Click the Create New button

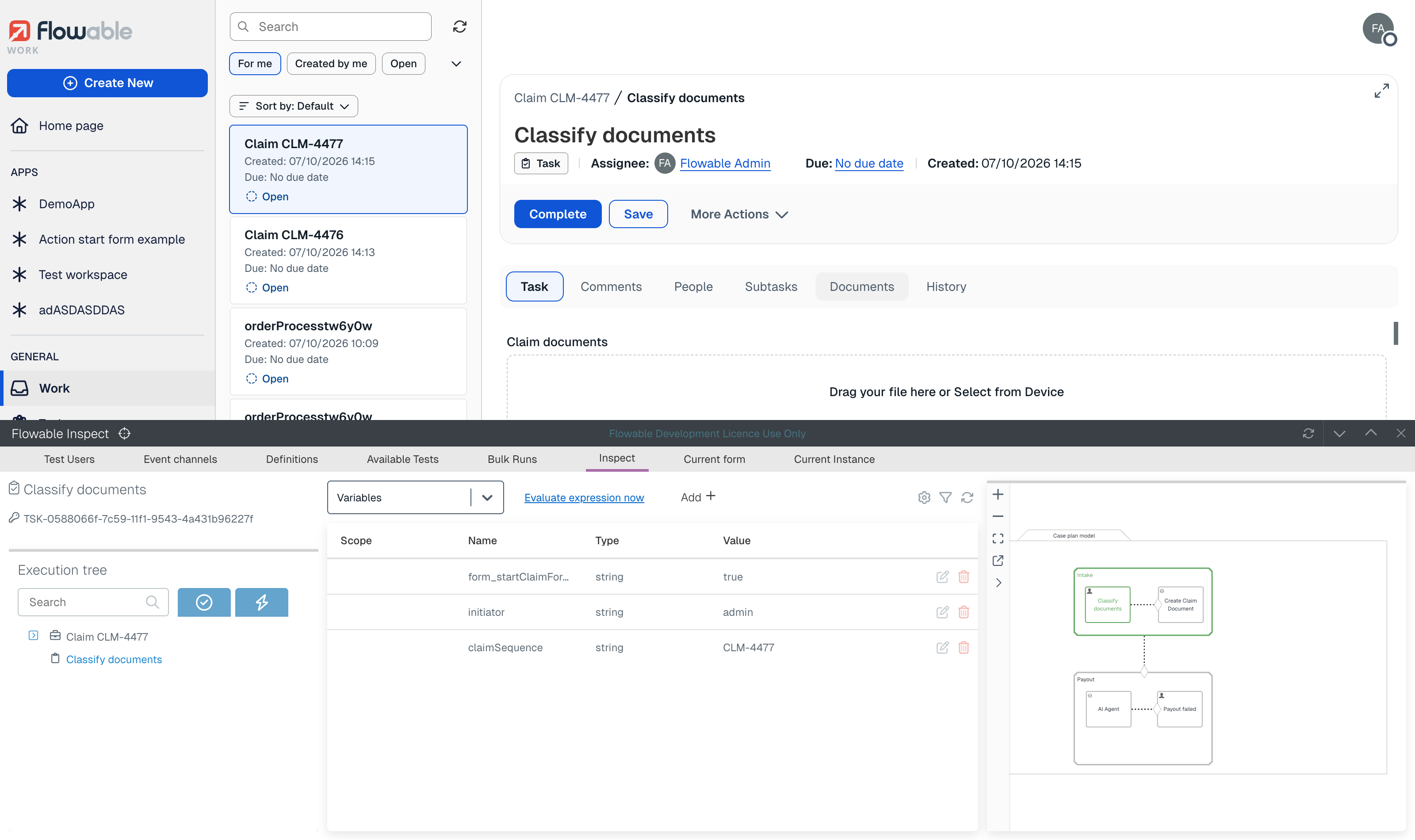click(x=107, y=83)
